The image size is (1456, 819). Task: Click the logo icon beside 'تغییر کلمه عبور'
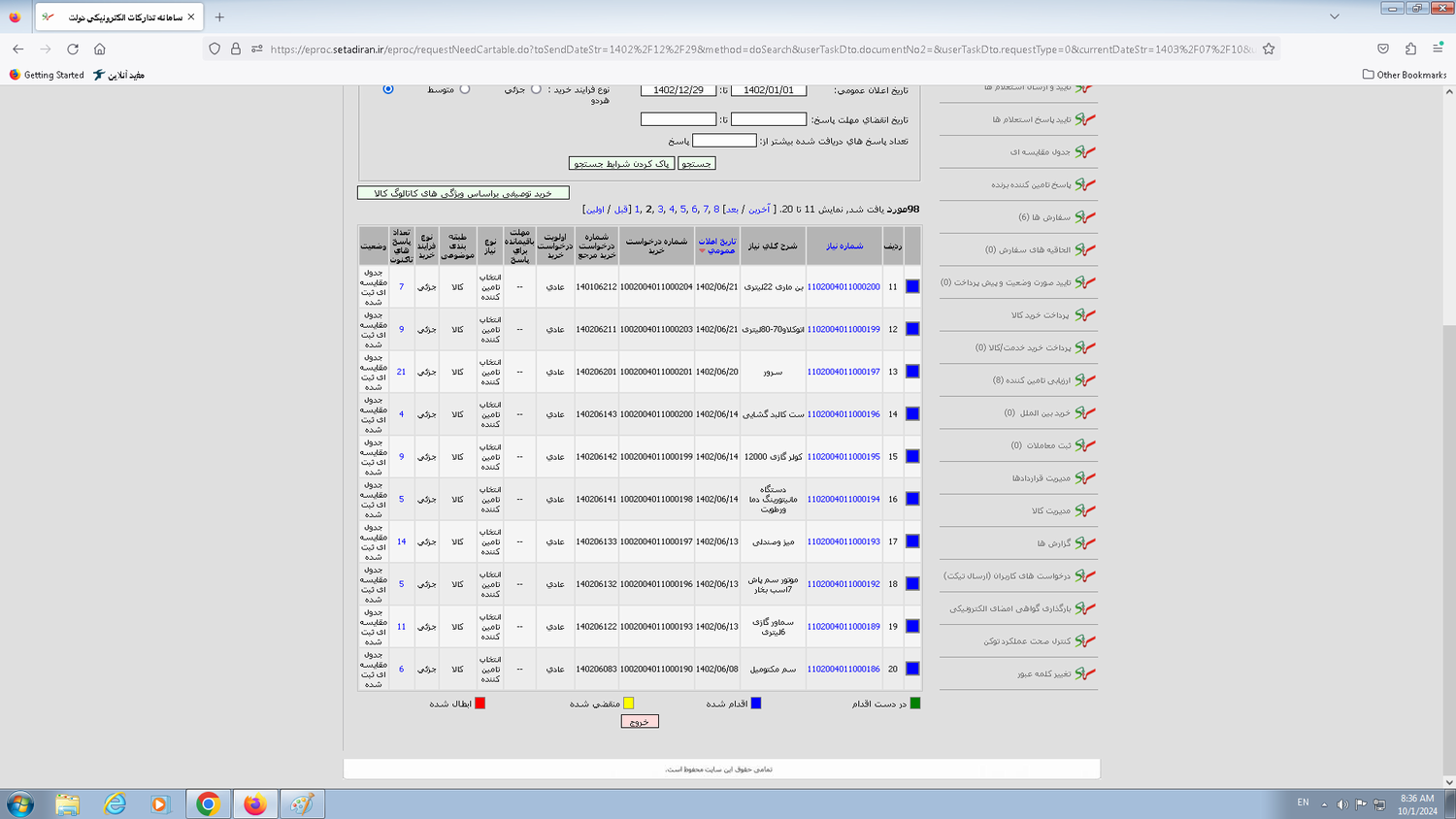pyautogui.click(x=1085, y=673)
